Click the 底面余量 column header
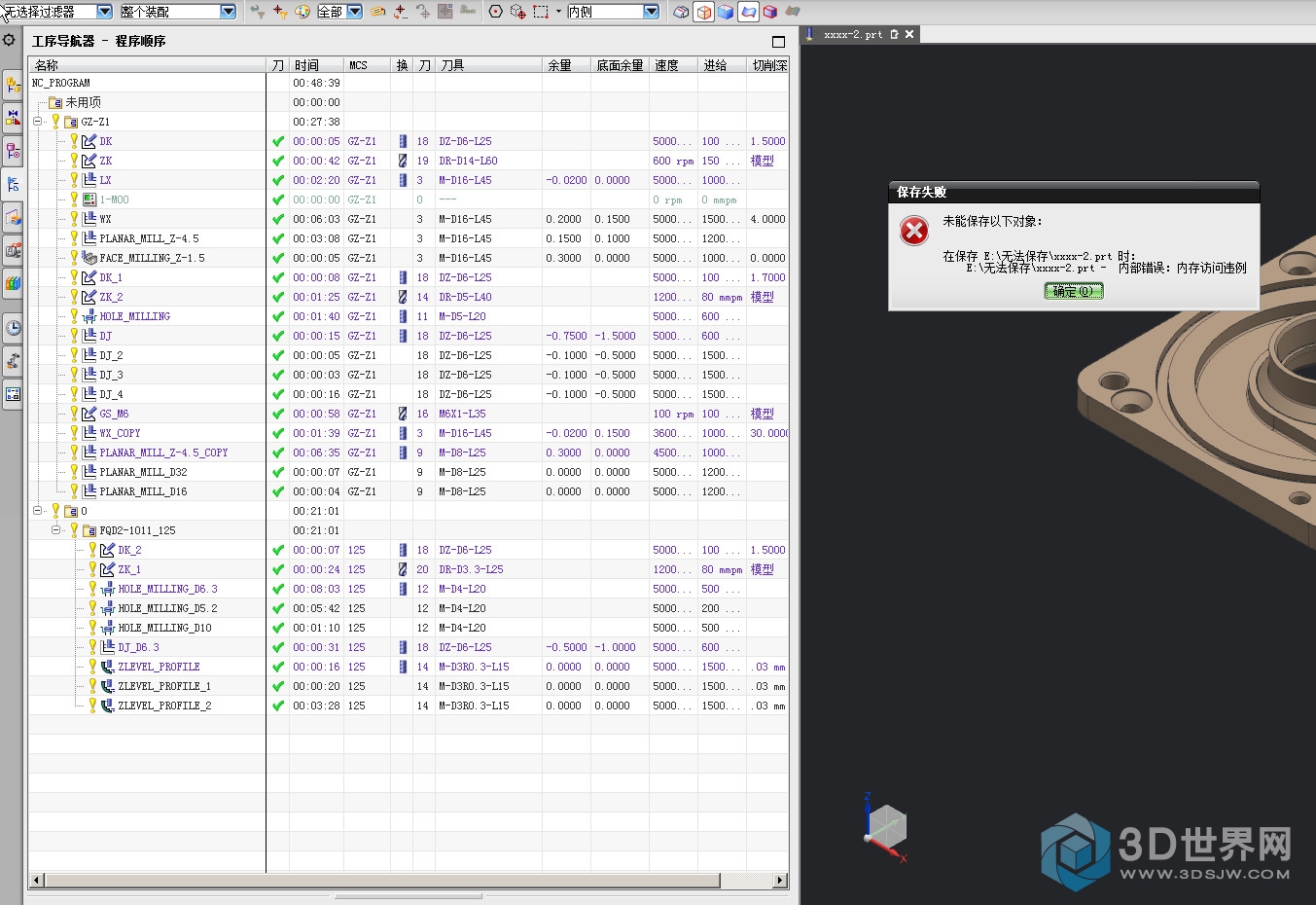 [620, 65]
